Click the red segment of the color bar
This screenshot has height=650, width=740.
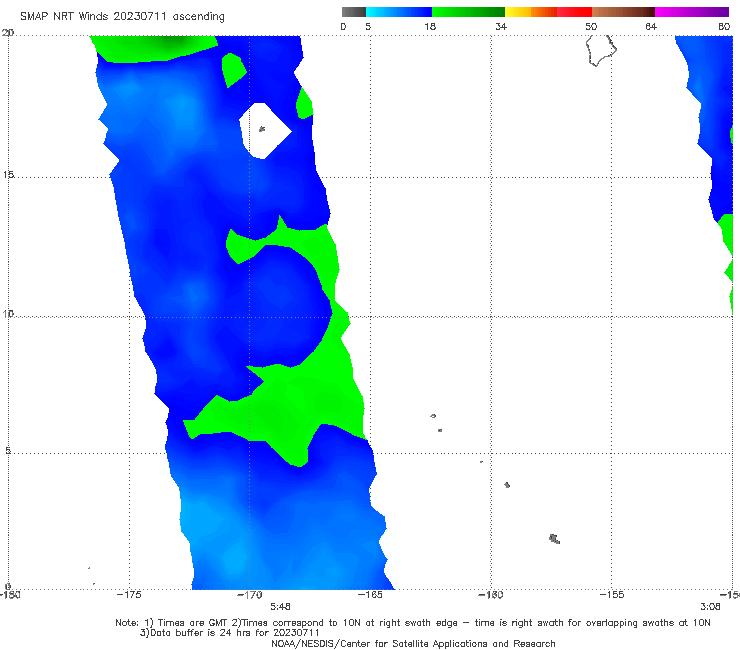[x=574, y=12]
